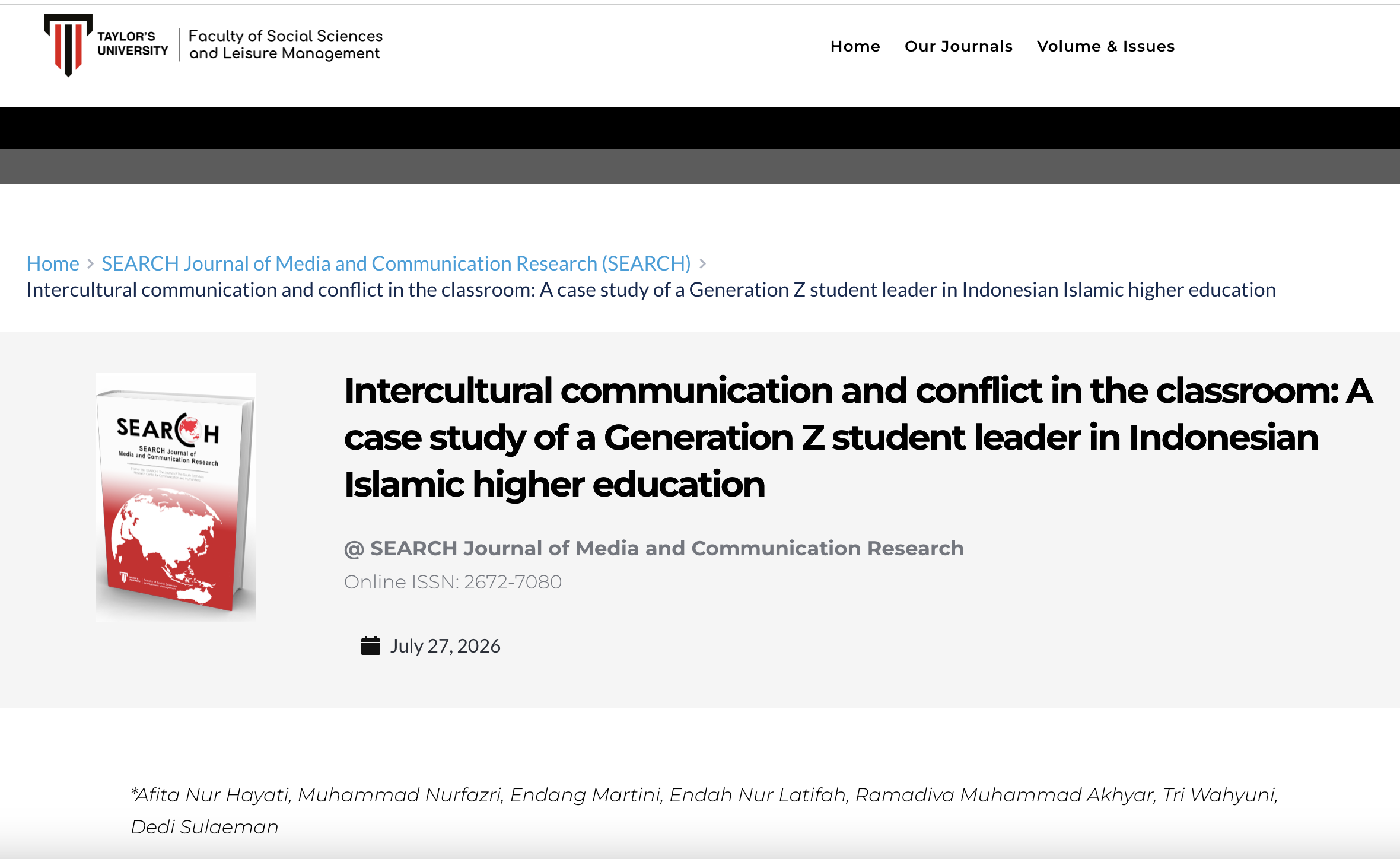Click the Taylor's University shield logo
The height and width of the screenshot is (859, 1400).
point(68,45)
